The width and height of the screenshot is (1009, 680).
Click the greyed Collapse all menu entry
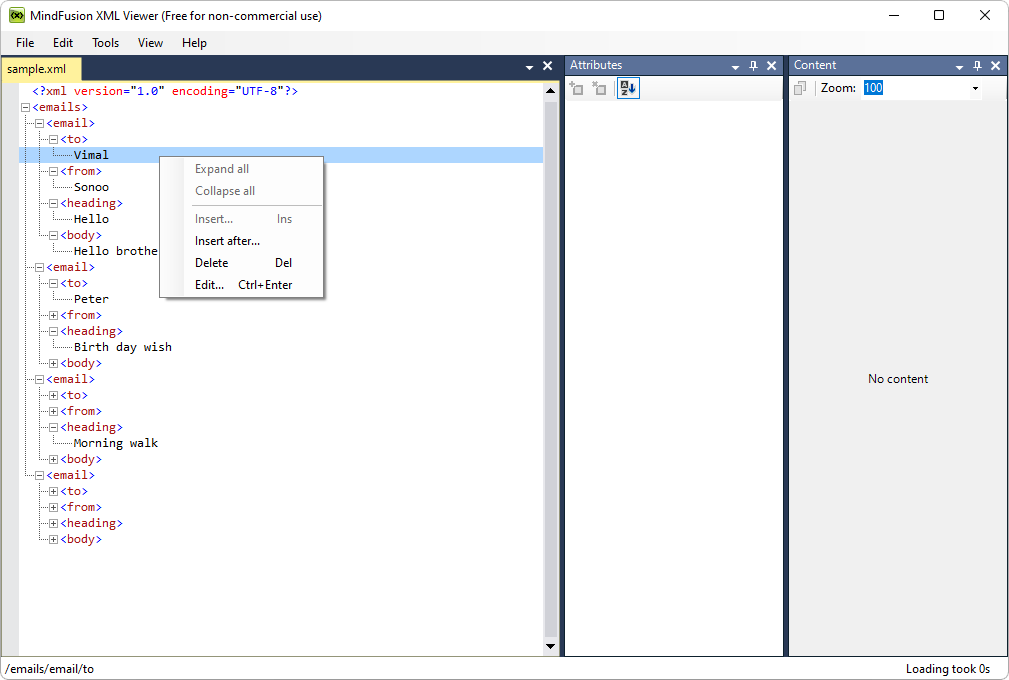pos(241,191)
